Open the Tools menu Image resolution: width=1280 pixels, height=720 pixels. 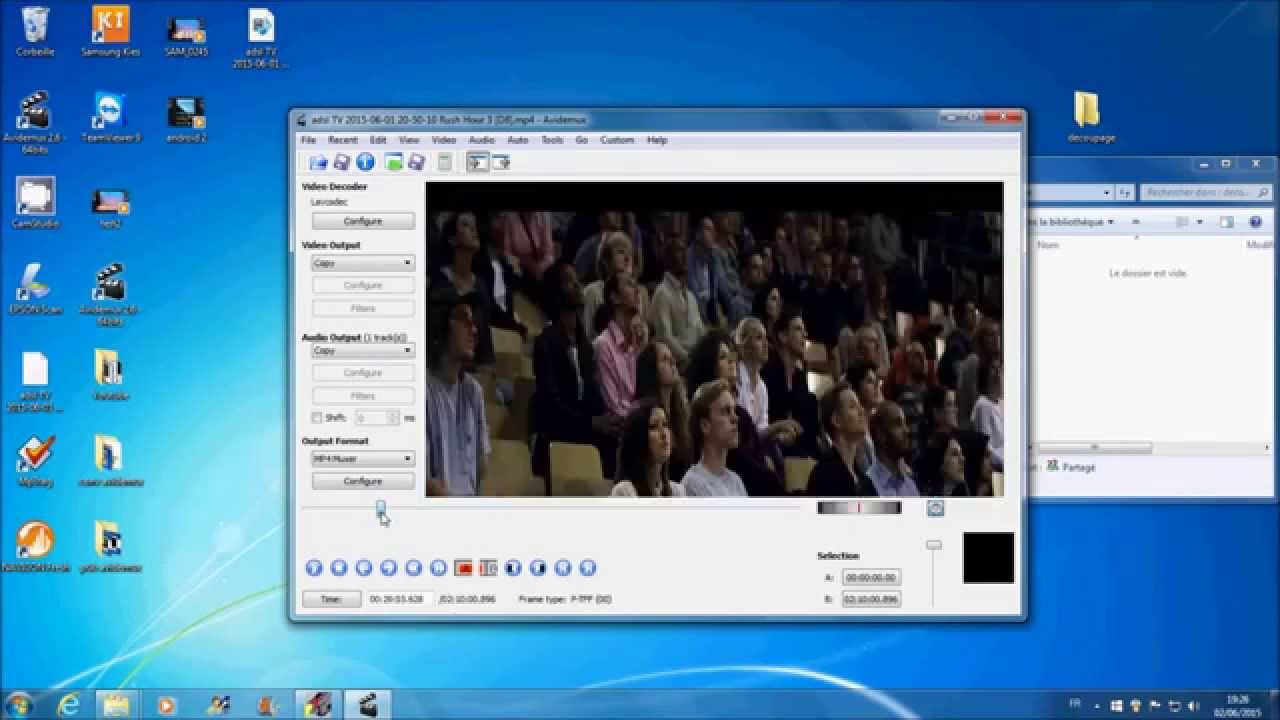(x=552, y=140)
